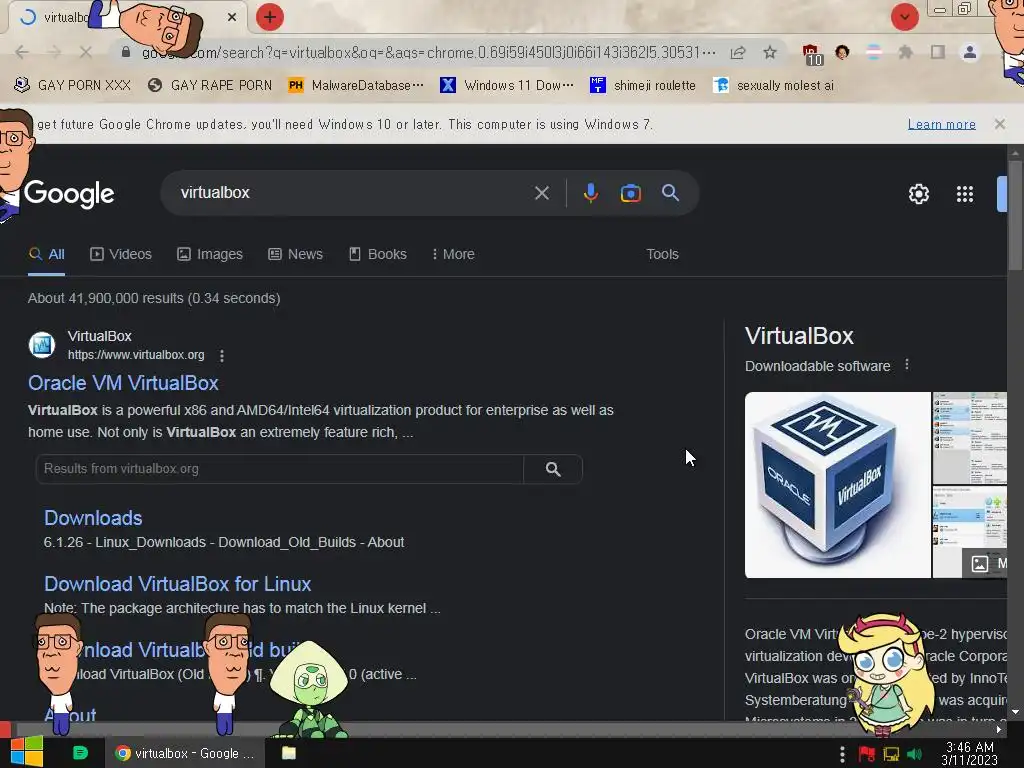Open the network tray icon
Screen dimensions: 1024x768
891,754
